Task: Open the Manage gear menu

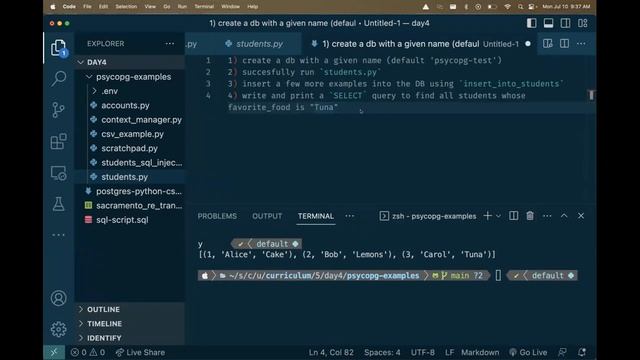Action: click(58, 329)
